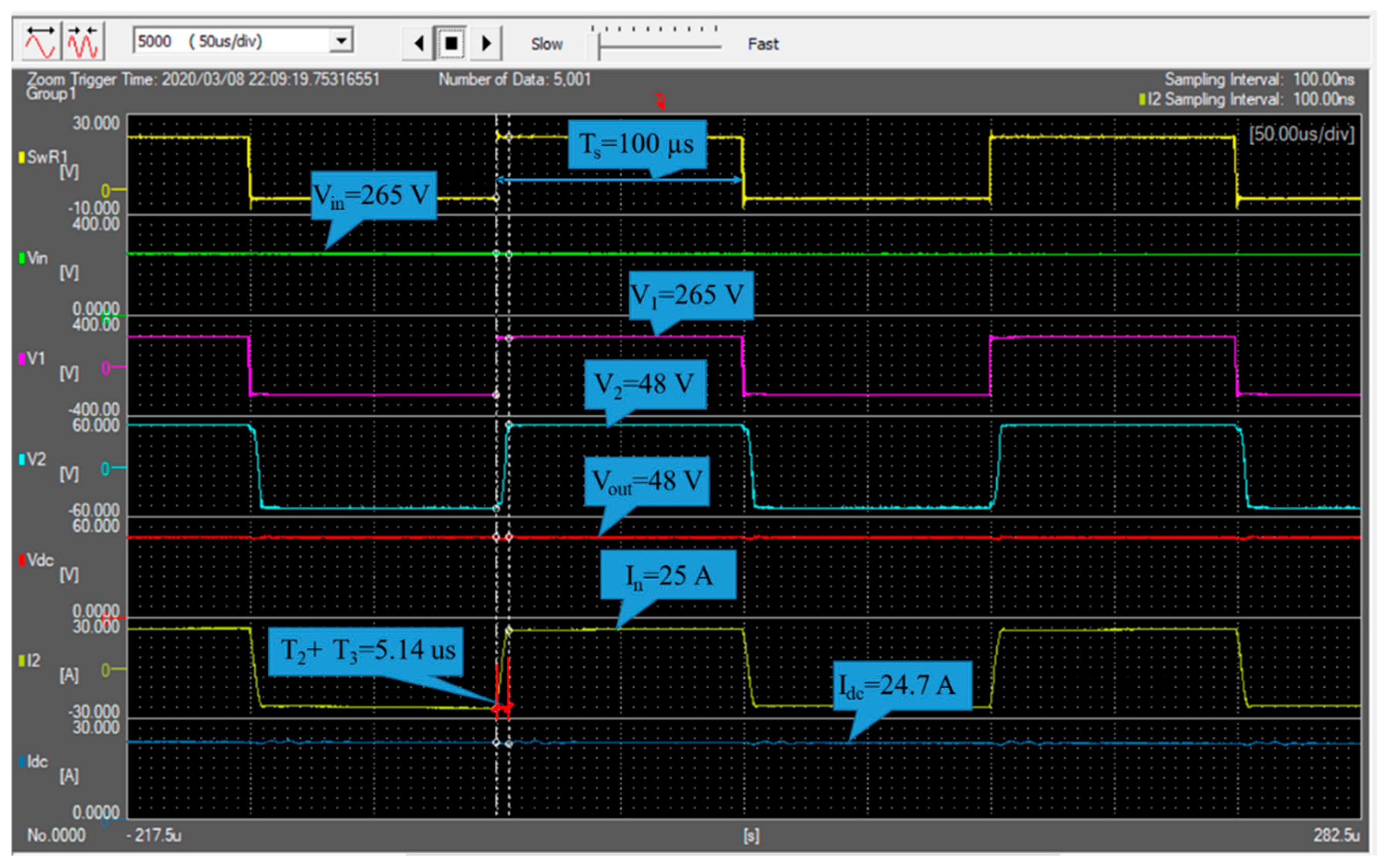The width and height of the screenshot is (1385, 868).
Task: Click the play backward arrow button
Action: pyautogui.click(x=419, y=43)
